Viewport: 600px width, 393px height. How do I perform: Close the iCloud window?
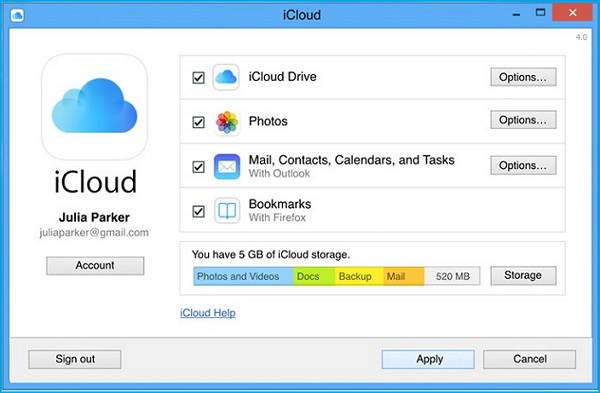pos(572,13)
